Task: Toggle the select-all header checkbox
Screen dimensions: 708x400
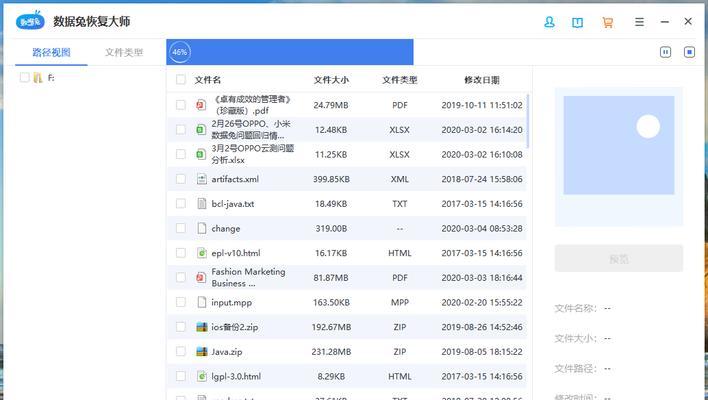Action: point(181,79)
